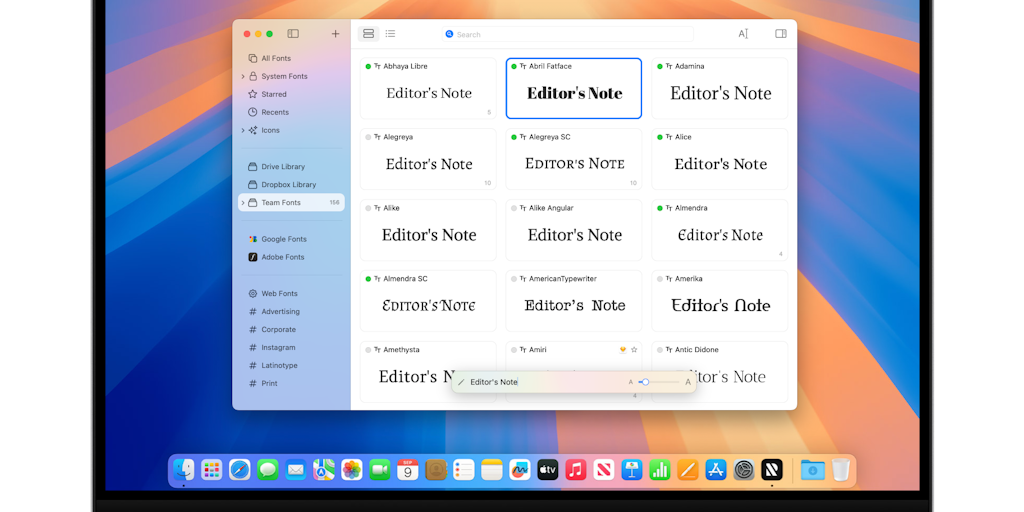Open the Advertising tag collection
1024x512 pixels.
(280, 312)
